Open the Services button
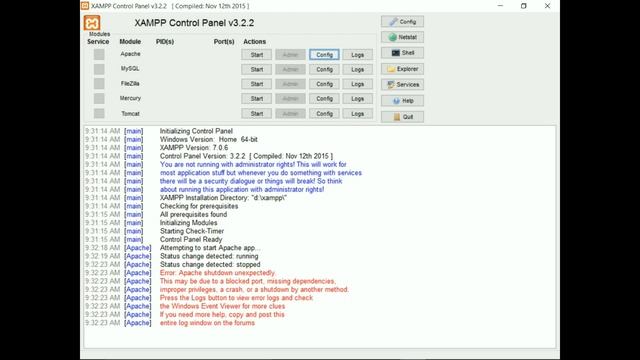The height and width of the screenshot is (360, 640). pos(402,84)
